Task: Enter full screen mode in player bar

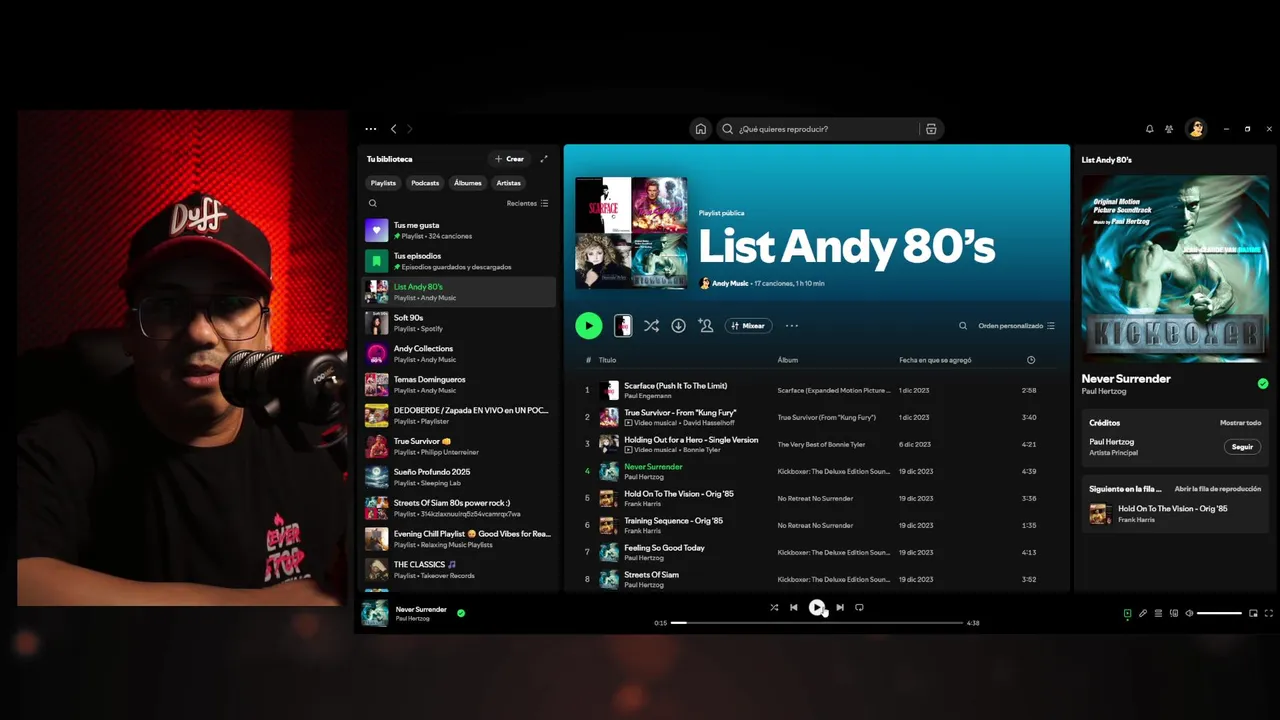Action: click(1269, 613)
